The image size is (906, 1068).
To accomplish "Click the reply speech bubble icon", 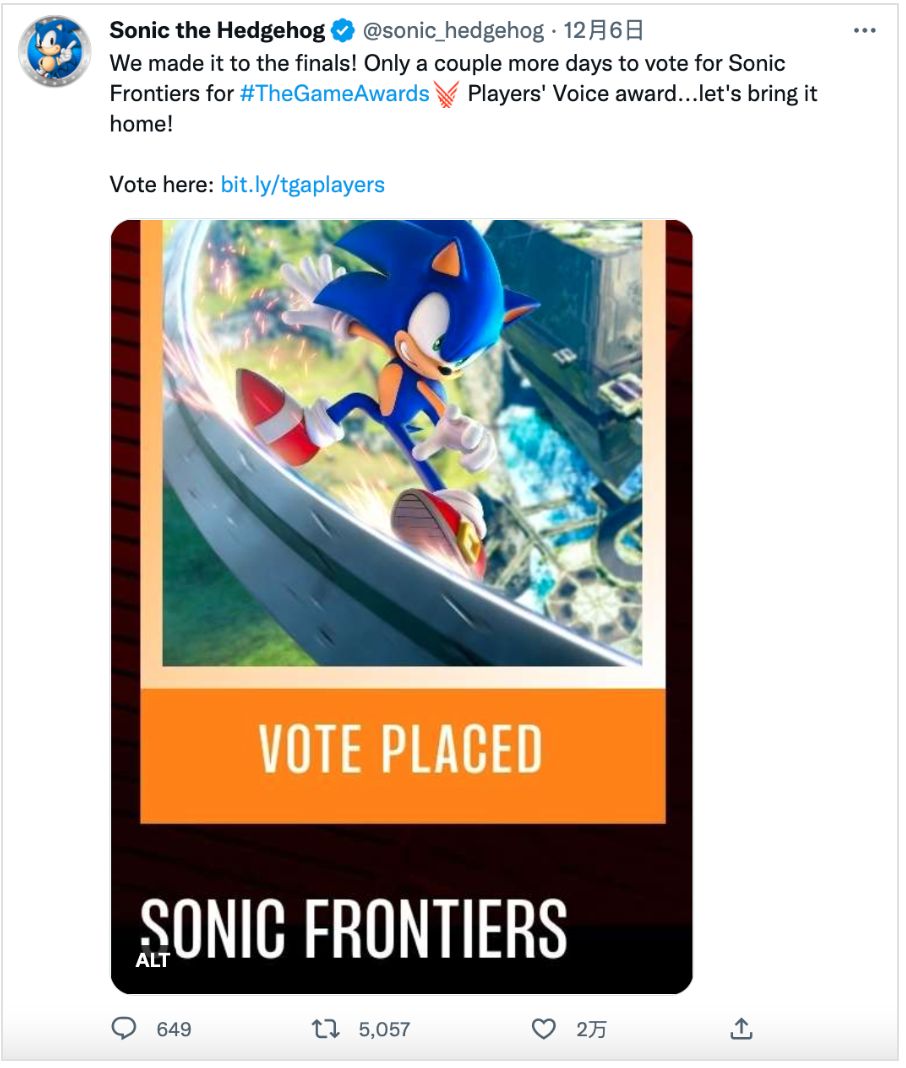I will coord(124,1028).
